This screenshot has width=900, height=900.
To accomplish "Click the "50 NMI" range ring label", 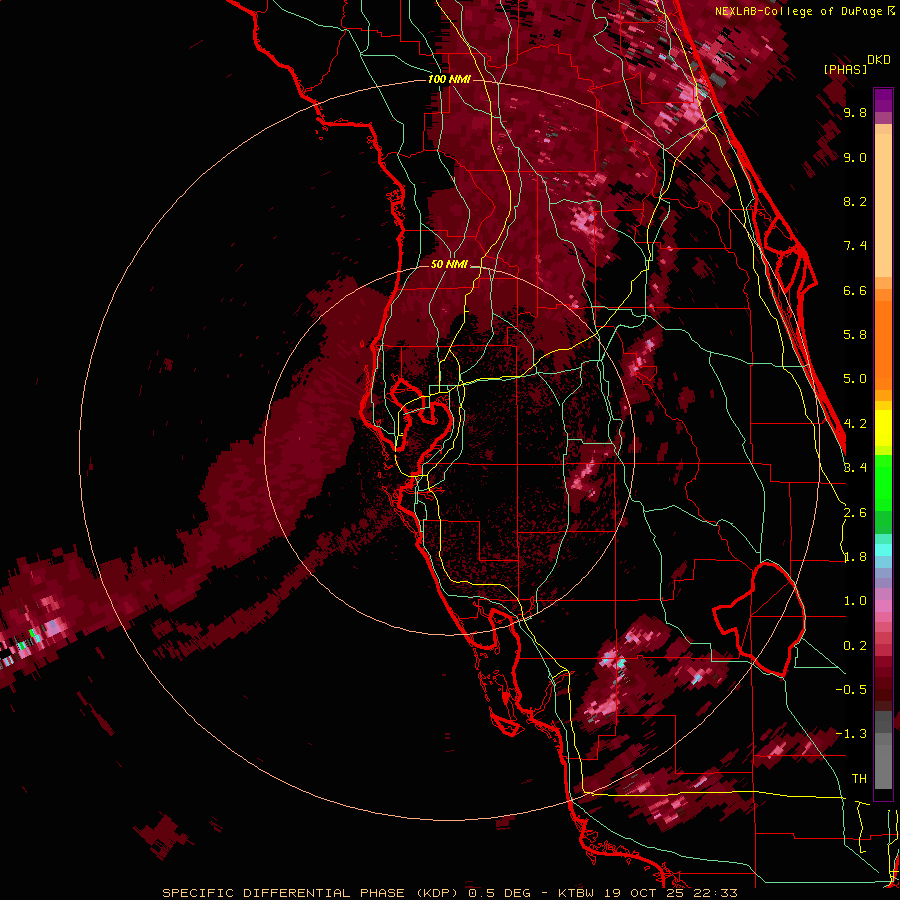I will 449,264.
